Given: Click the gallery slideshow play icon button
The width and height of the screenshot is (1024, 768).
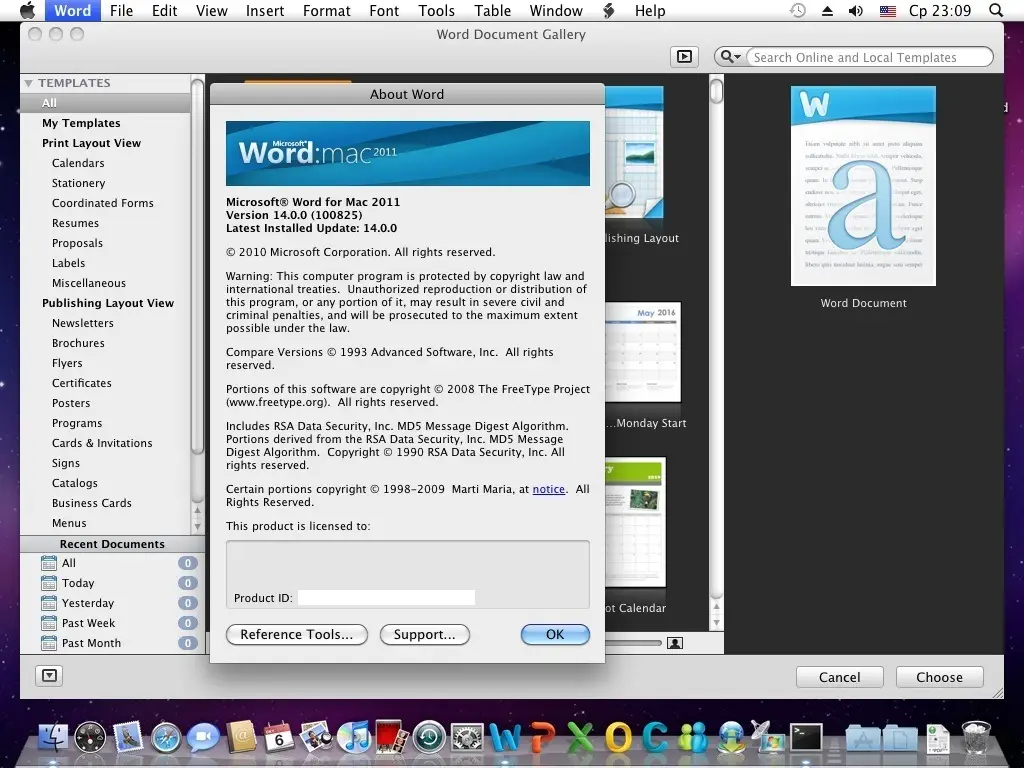Looking at the screenshot, I should click(x=684, y=57).
